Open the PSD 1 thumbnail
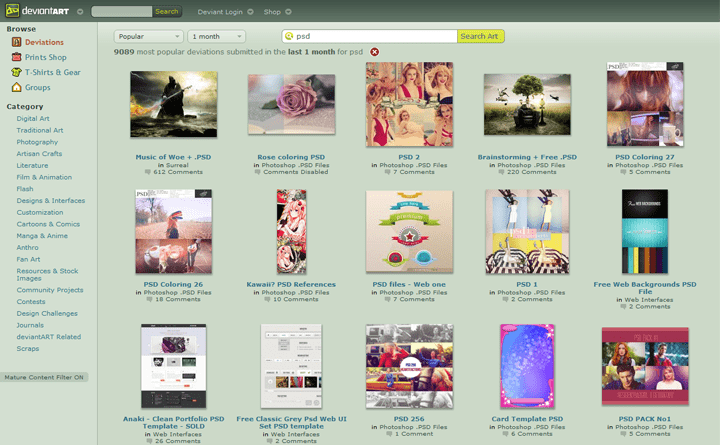Viewport: 720px width, 445px height. tap(527, 231)
